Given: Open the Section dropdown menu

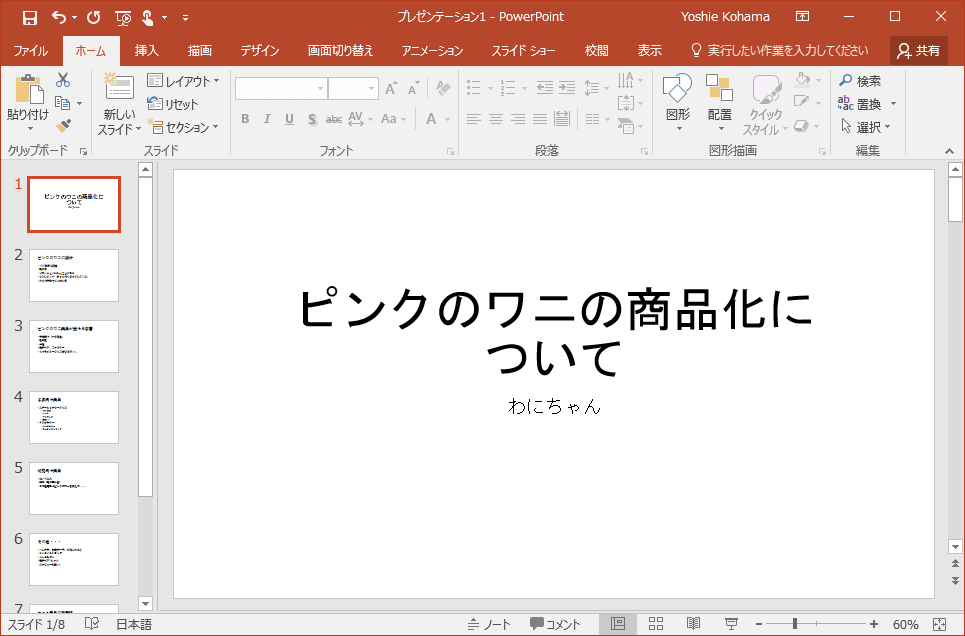Looking at the screenshot, I should (x=183, y=127).
